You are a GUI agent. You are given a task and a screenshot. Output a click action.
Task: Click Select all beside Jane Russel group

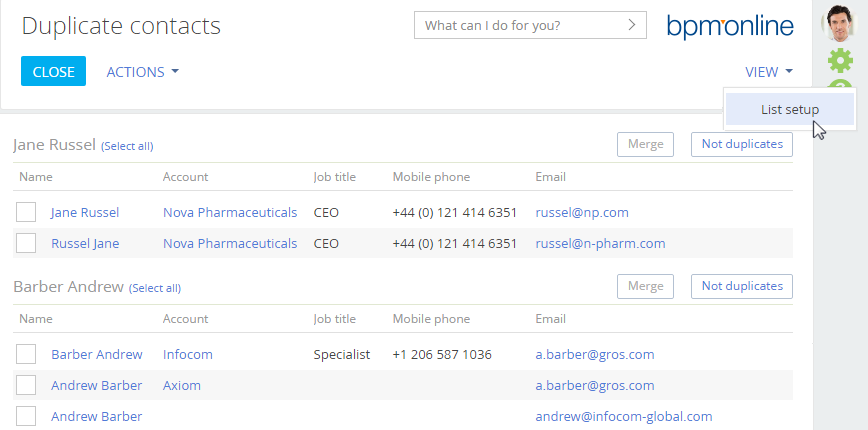pos(127,146)
